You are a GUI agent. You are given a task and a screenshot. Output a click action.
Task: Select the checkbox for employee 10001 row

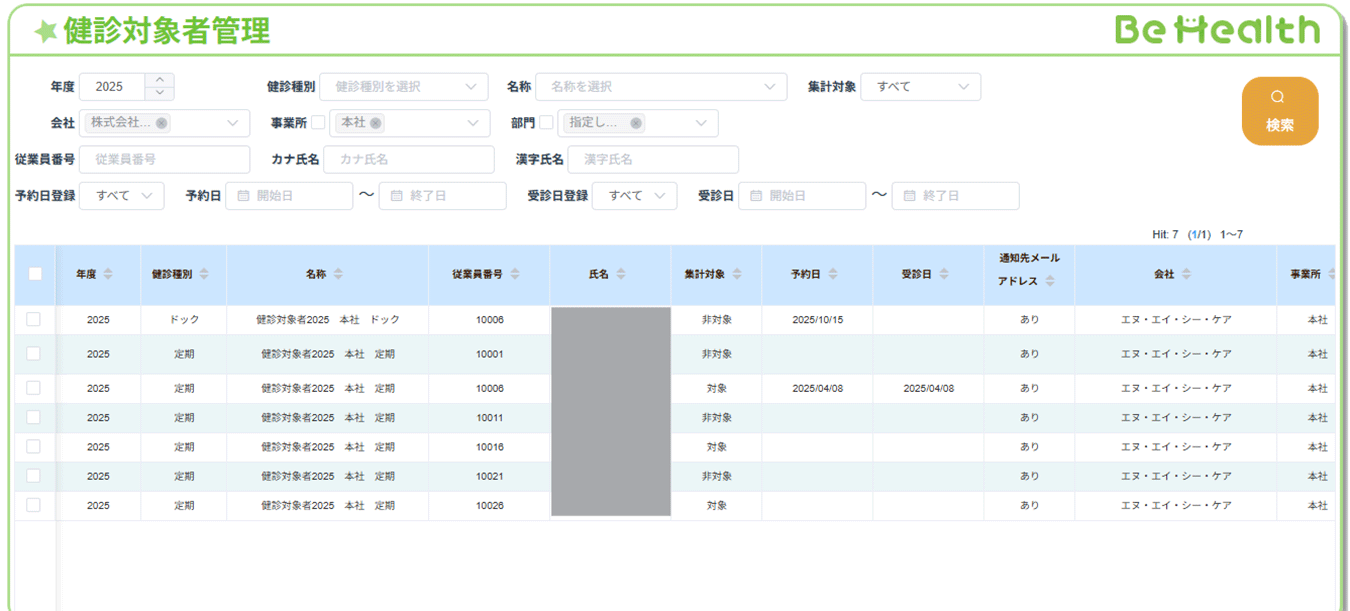[34, 354]
